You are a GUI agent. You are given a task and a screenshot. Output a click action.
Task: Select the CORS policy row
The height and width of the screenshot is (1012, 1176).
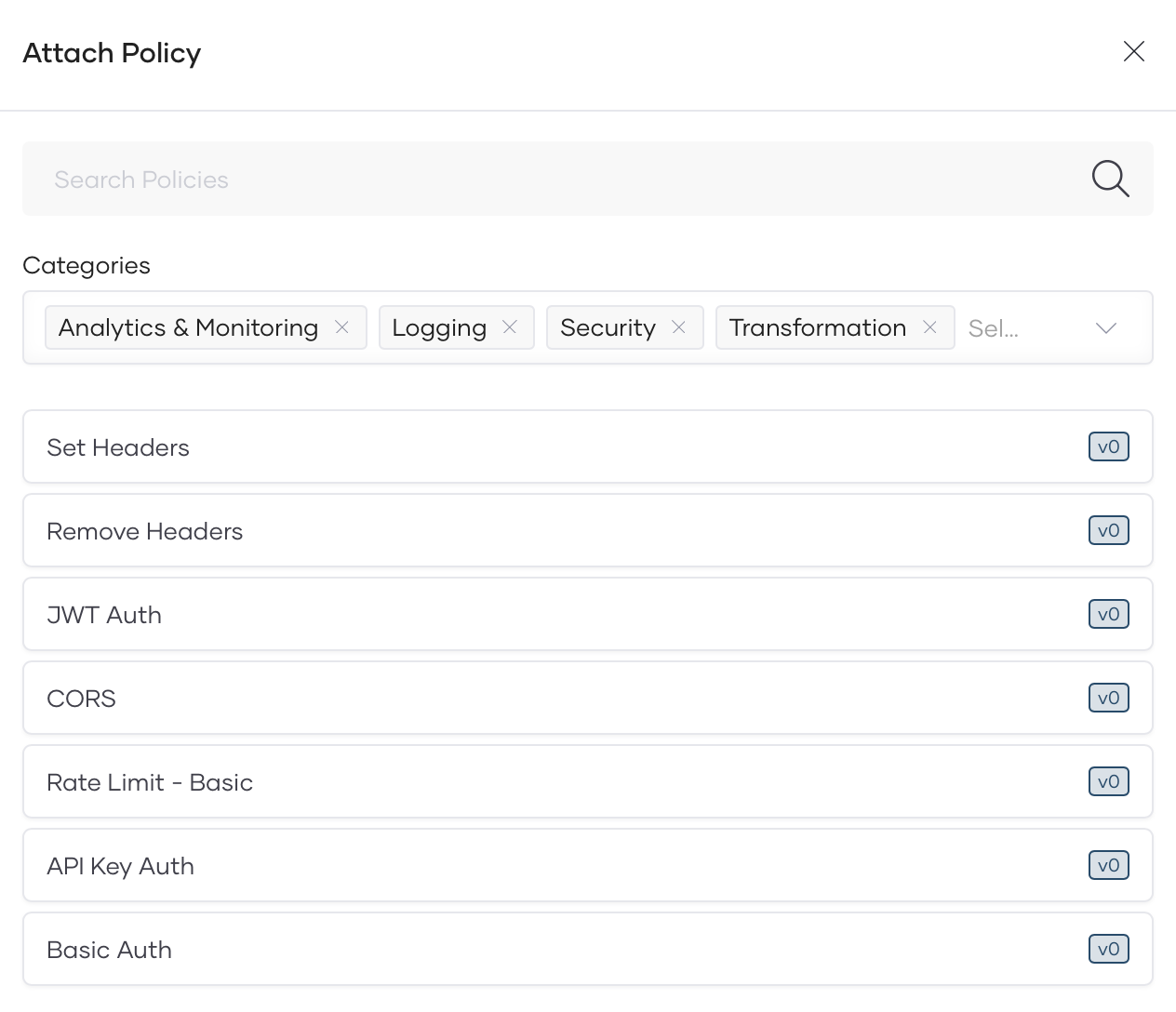[558, 699]
